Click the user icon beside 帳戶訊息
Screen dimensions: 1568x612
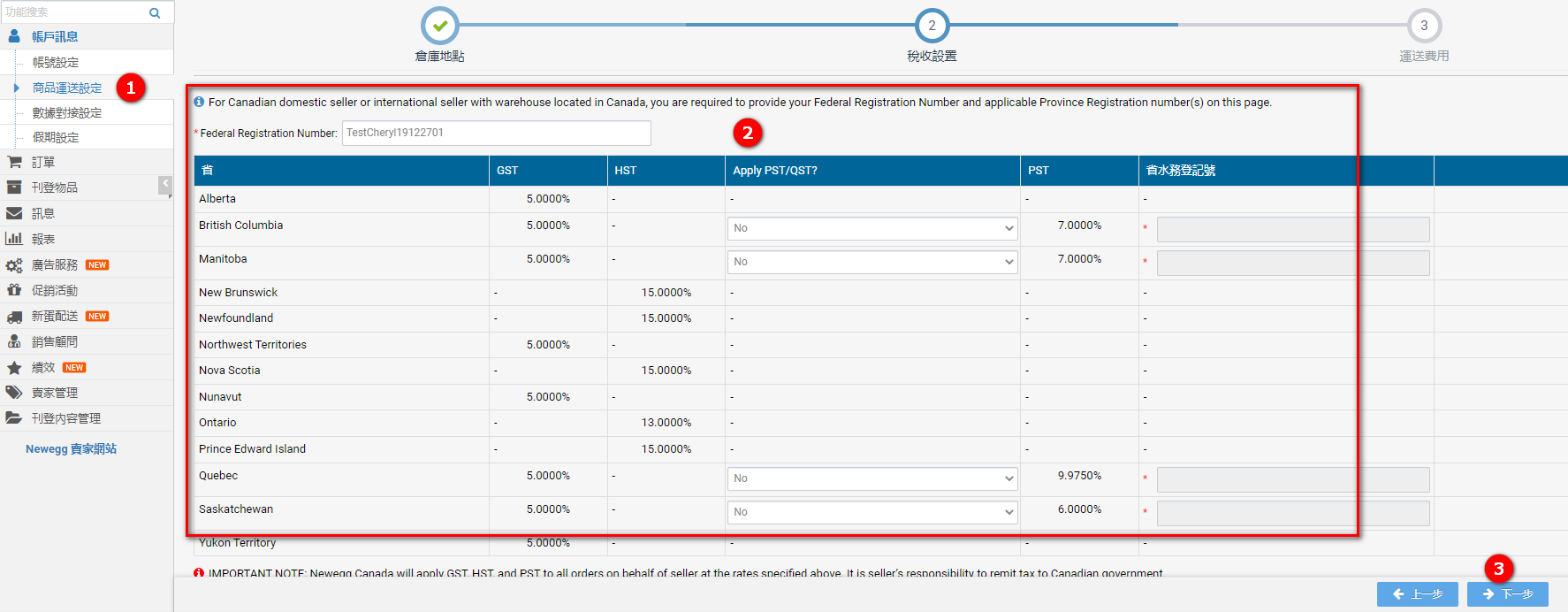[14, 36]
